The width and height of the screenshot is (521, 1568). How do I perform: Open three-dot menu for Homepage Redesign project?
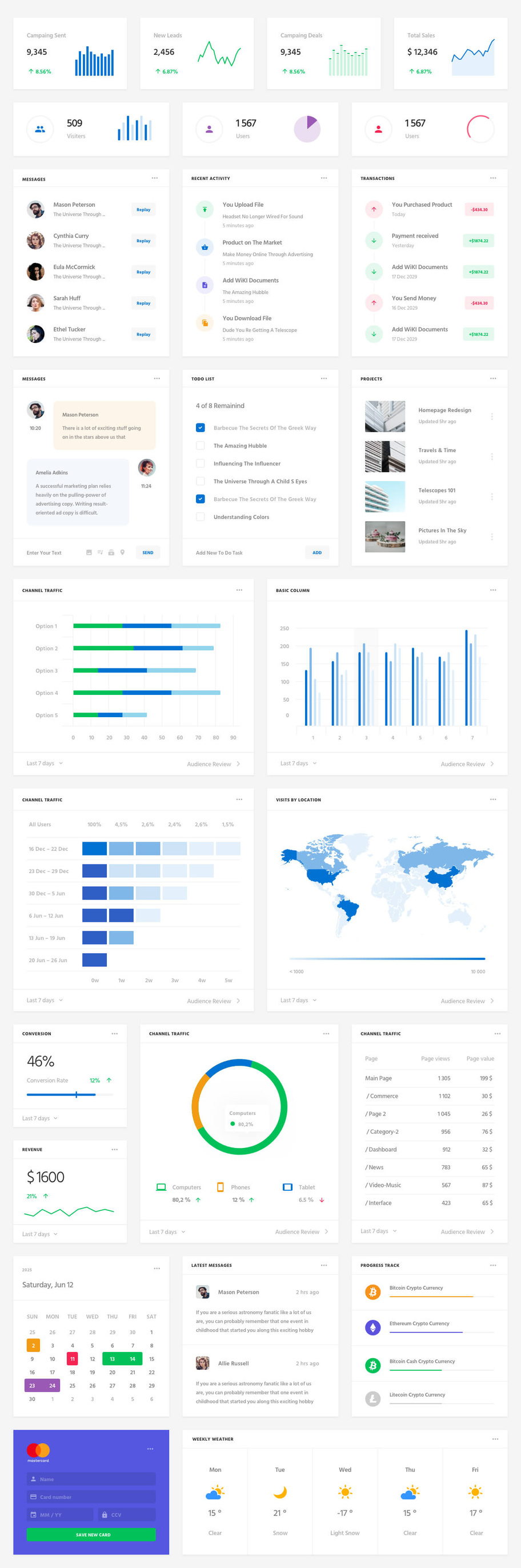coord(492,417)
